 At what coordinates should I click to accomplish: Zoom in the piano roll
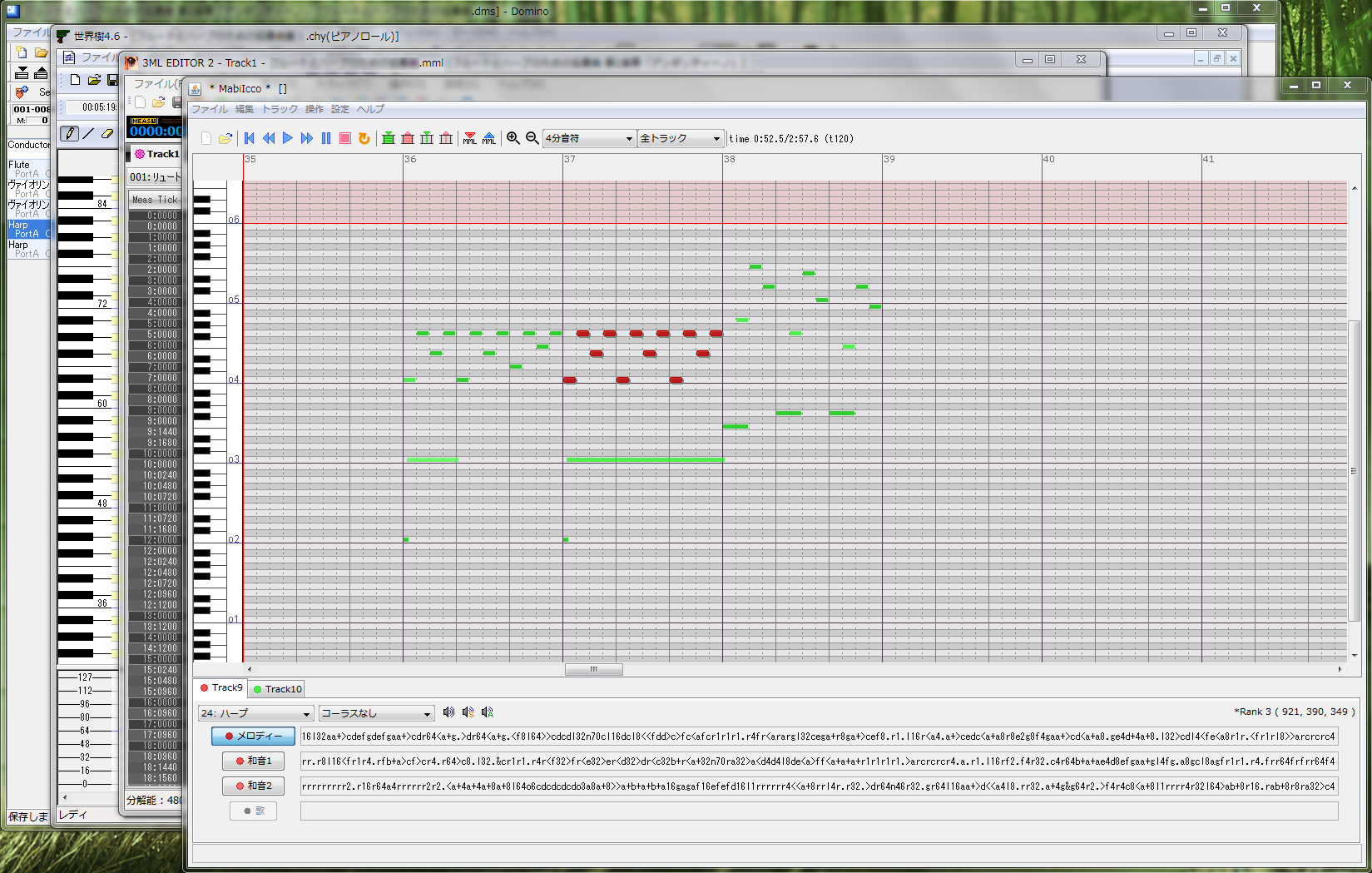[x=513, y=138]
